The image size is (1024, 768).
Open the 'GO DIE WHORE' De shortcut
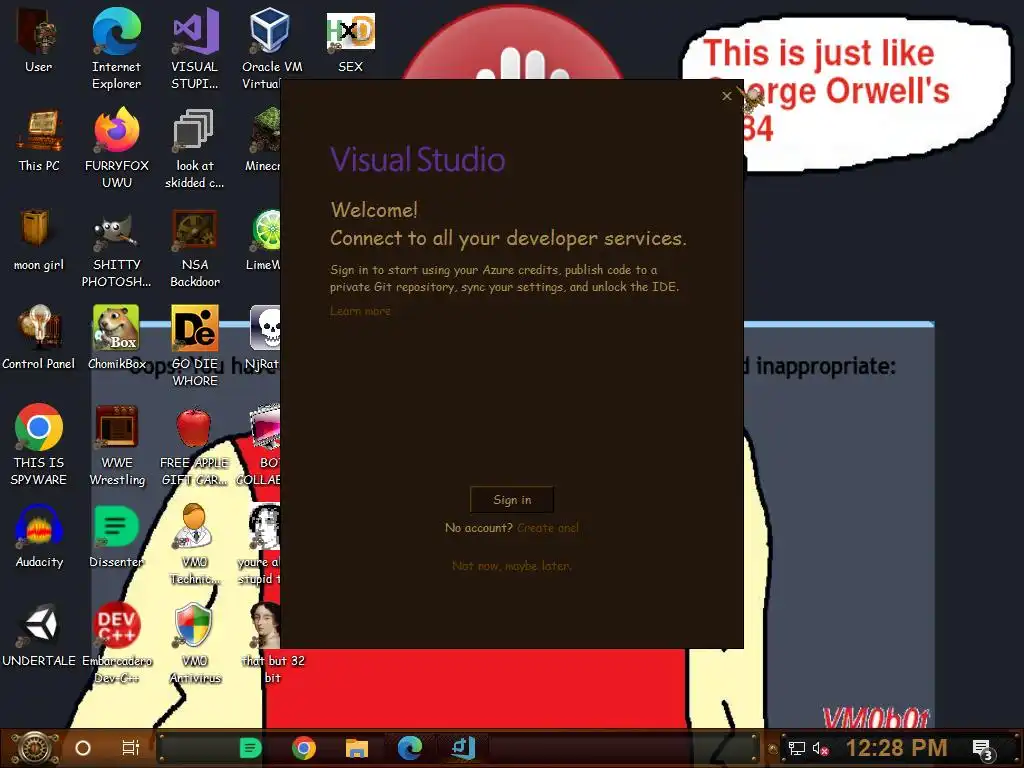tap(195, 346)
